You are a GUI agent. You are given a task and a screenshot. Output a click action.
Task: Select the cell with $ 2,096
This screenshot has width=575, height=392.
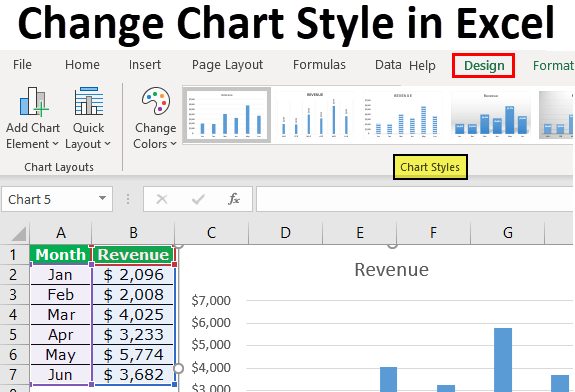tap(133, 275)
